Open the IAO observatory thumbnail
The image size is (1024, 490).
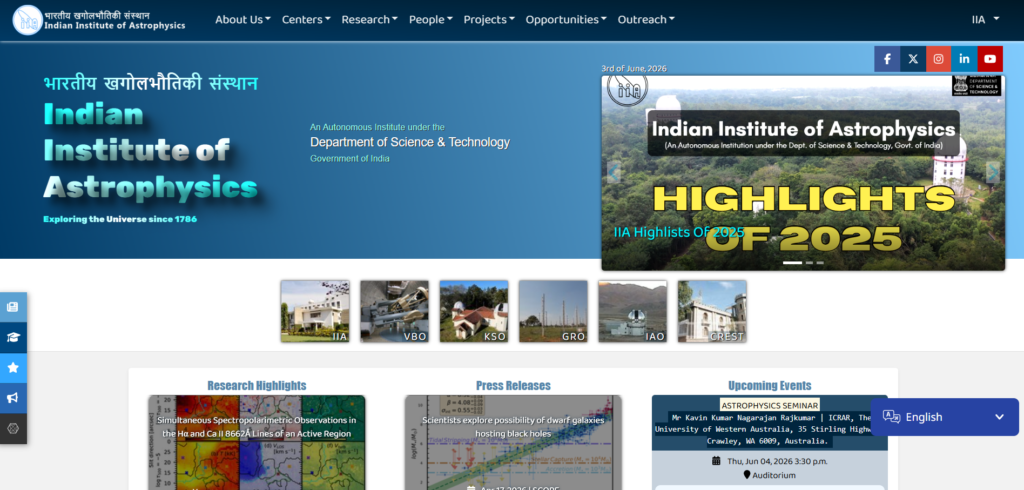point(632,311)
